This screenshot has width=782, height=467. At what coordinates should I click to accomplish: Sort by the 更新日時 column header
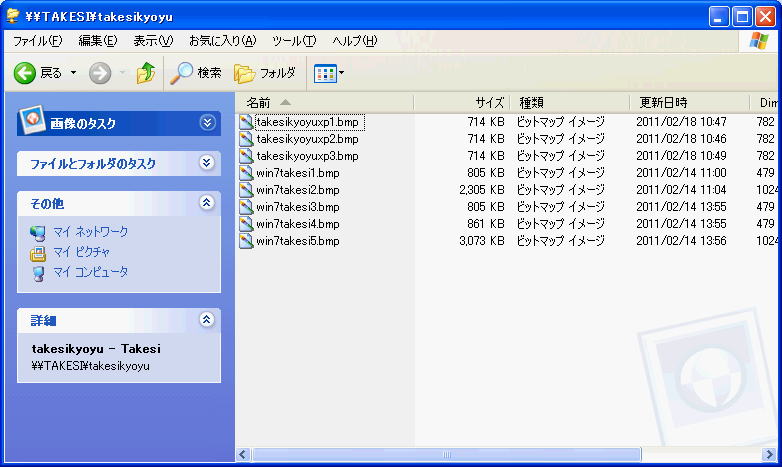click(x=690, y=103)
